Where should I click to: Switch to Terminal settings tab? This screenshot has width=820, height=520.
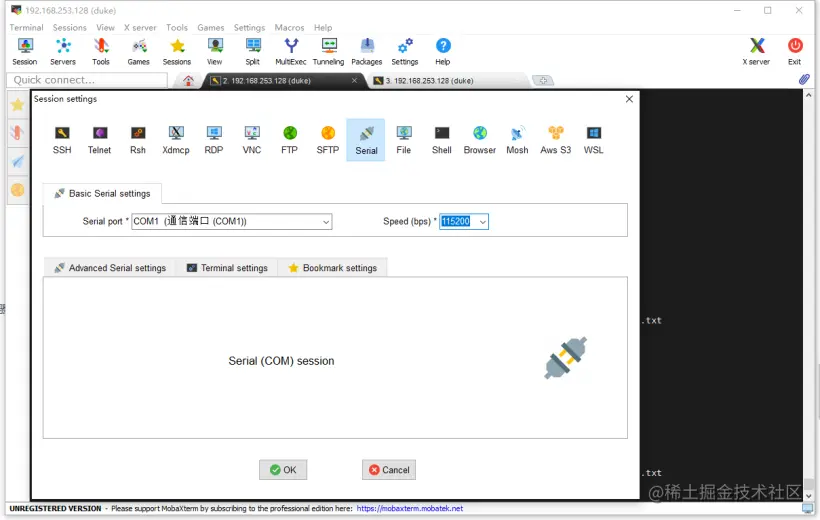tap(227, 268)
